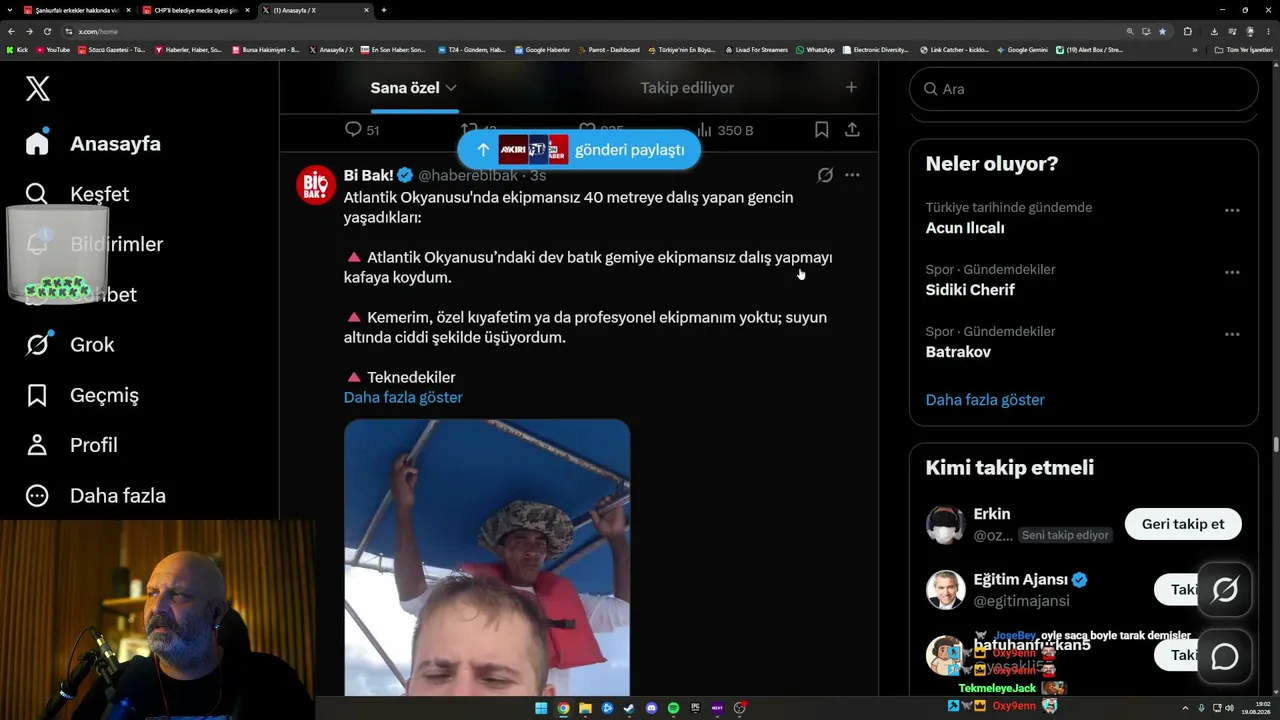Open floating Grok button
Viewport: 1280px width, 720px height.
pos(1225,590)
